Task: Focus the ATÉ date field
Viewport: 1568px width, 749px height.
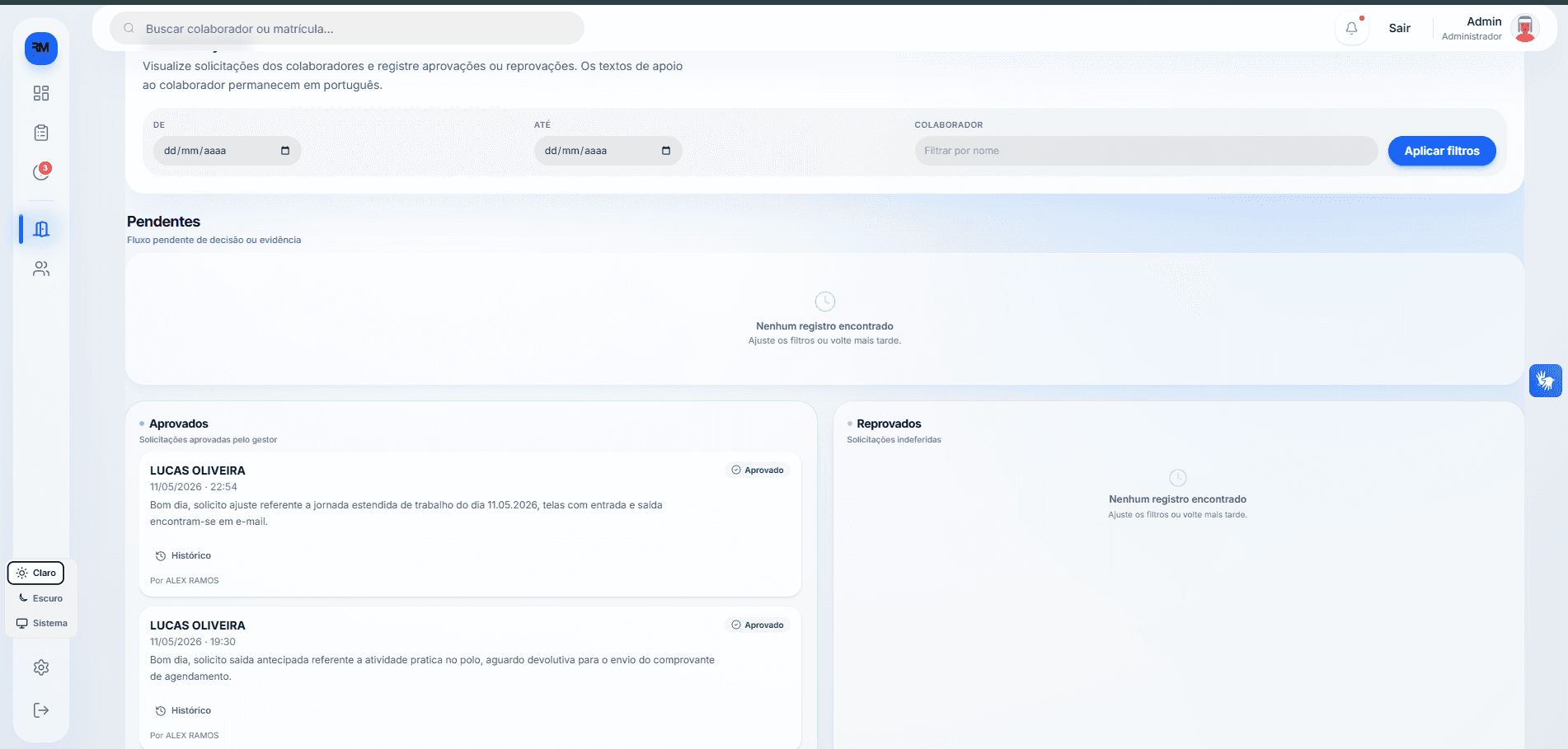Action: pyautogui.click(x=608, y=151)
